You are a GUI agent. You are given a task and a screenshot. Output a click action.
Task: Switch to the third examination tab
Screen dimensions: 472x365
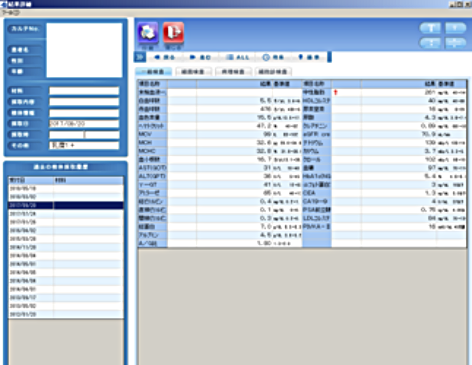coord(233,72)
